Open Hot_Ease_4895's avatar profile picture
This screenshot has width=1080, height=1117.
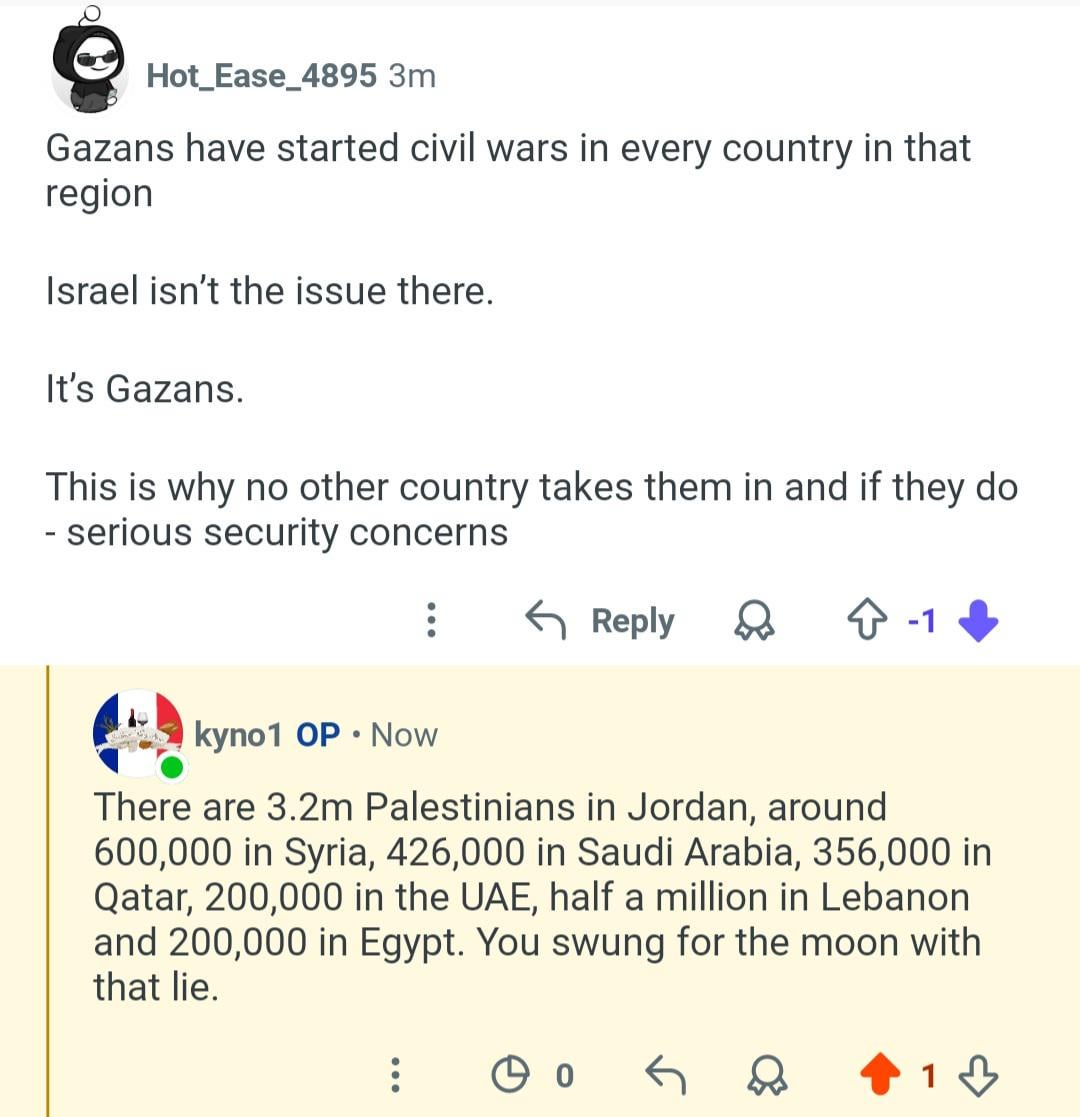(x=88, y=69)
